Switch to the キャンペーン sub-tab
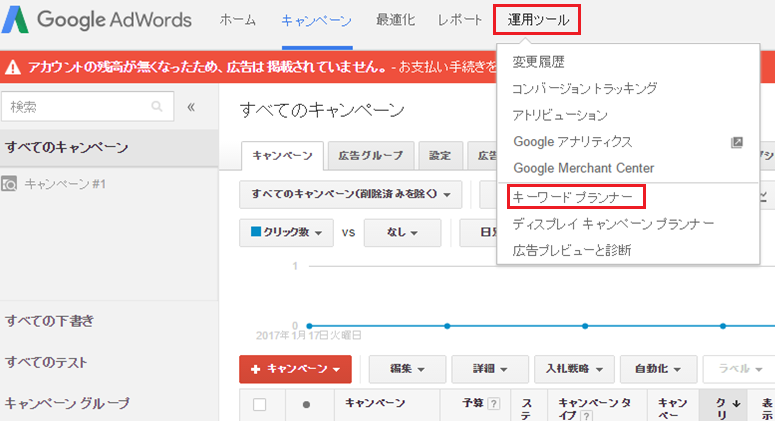This screenshot has height=421, width=775. click(x=282, y=156)
